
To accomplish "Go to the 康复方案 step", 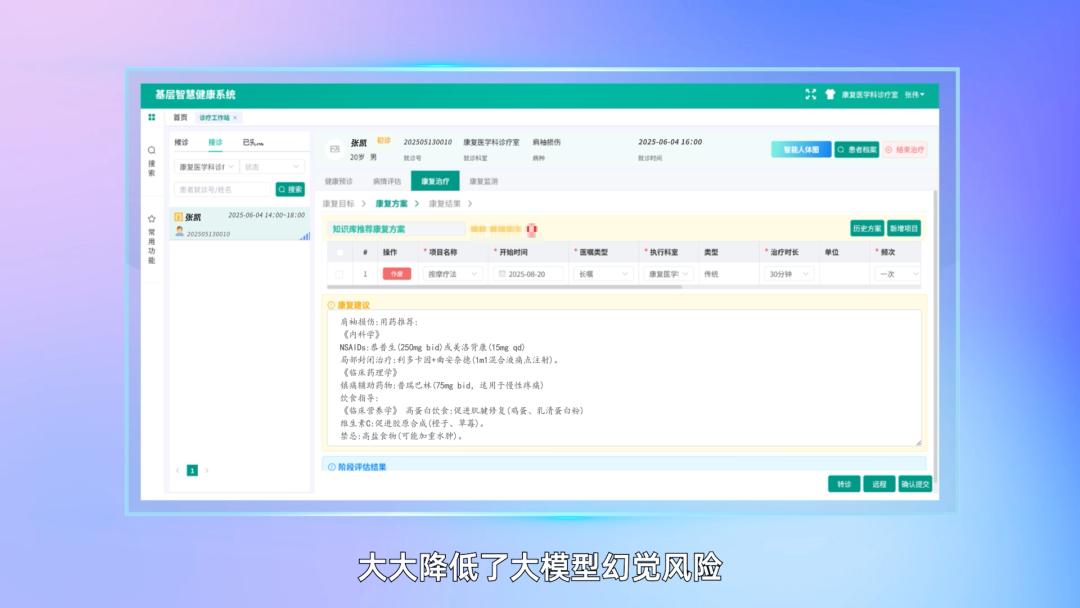I will (x=391, y=204).
